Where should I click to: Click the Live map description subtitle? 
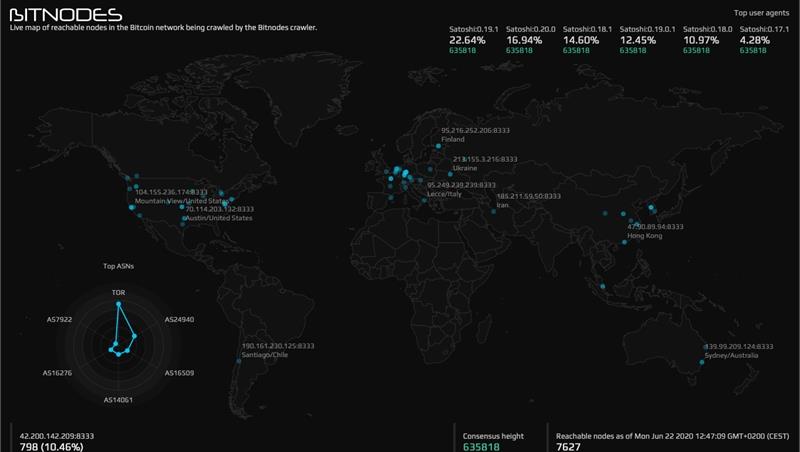tap(163, 28)
